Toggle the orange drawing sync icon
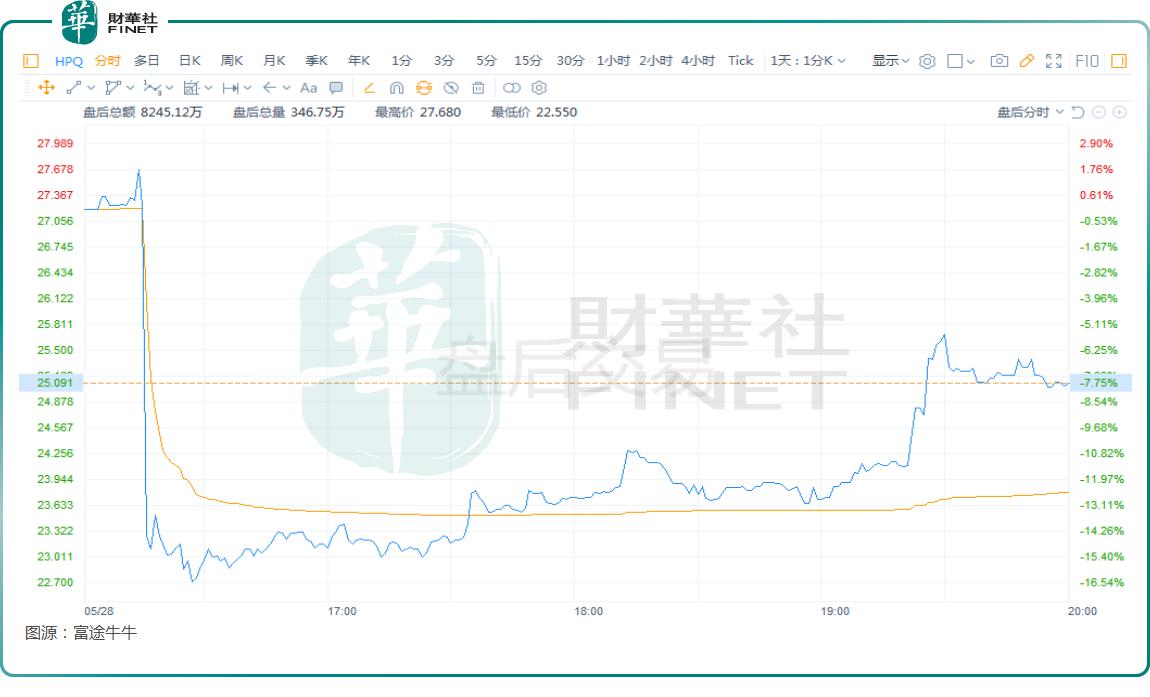The image size is (1150, 697). coord(424,88)
